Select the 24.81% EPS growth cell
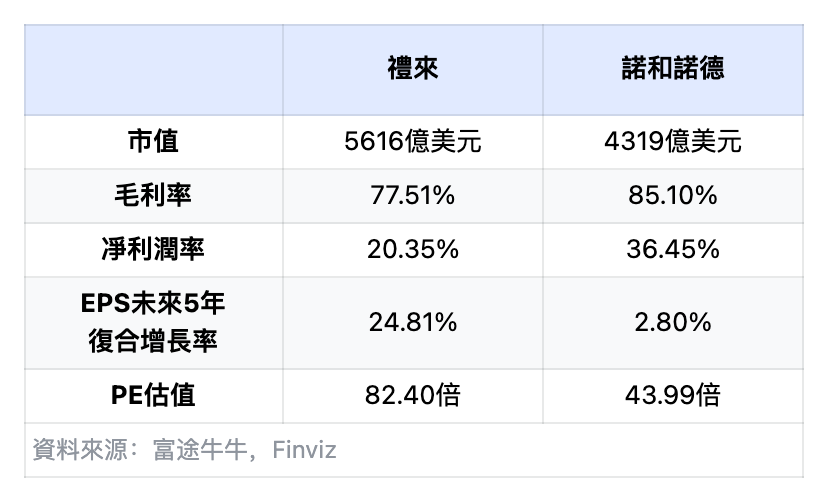The width and height of the screenshot is (828, 502). [x=412, y=322]
